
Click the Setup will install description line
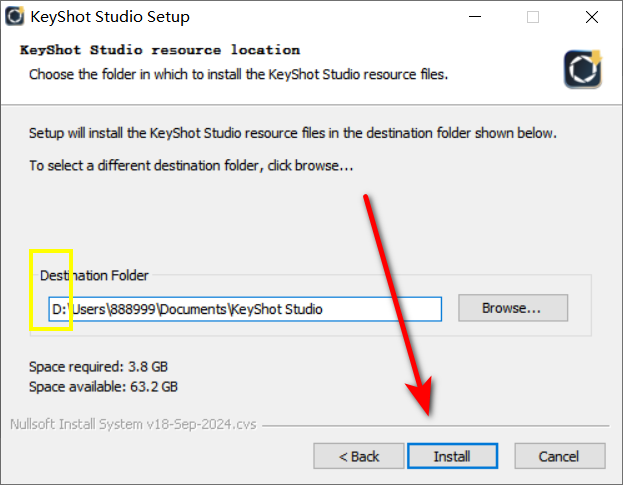(x=293, y=133)
